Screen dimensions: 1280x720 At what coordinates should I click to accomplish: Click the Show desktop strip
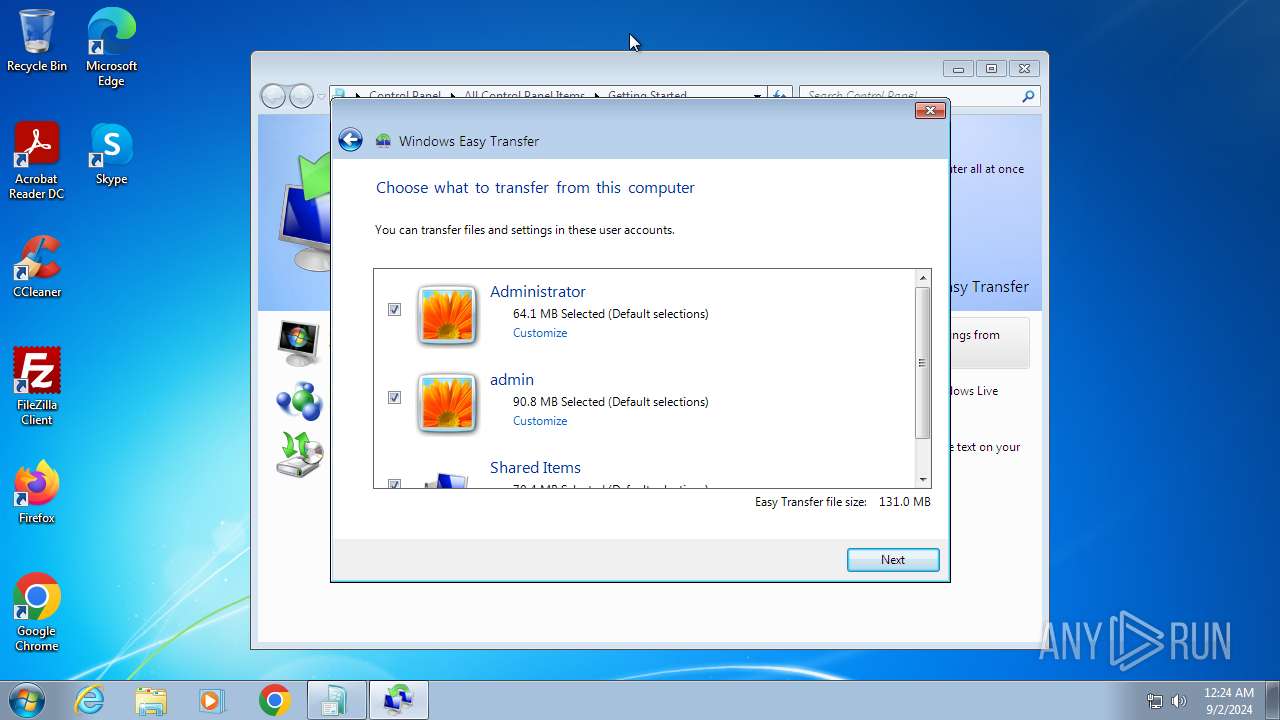[x=1272, y=700]
